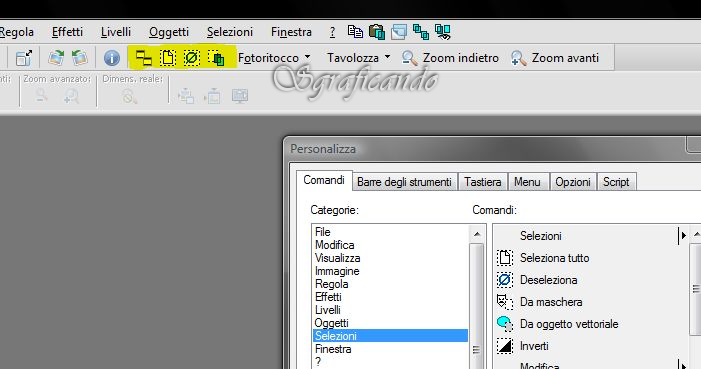
Task: Click the Da maschera command text
Action: pyautogui.click(x=551, y=302)
